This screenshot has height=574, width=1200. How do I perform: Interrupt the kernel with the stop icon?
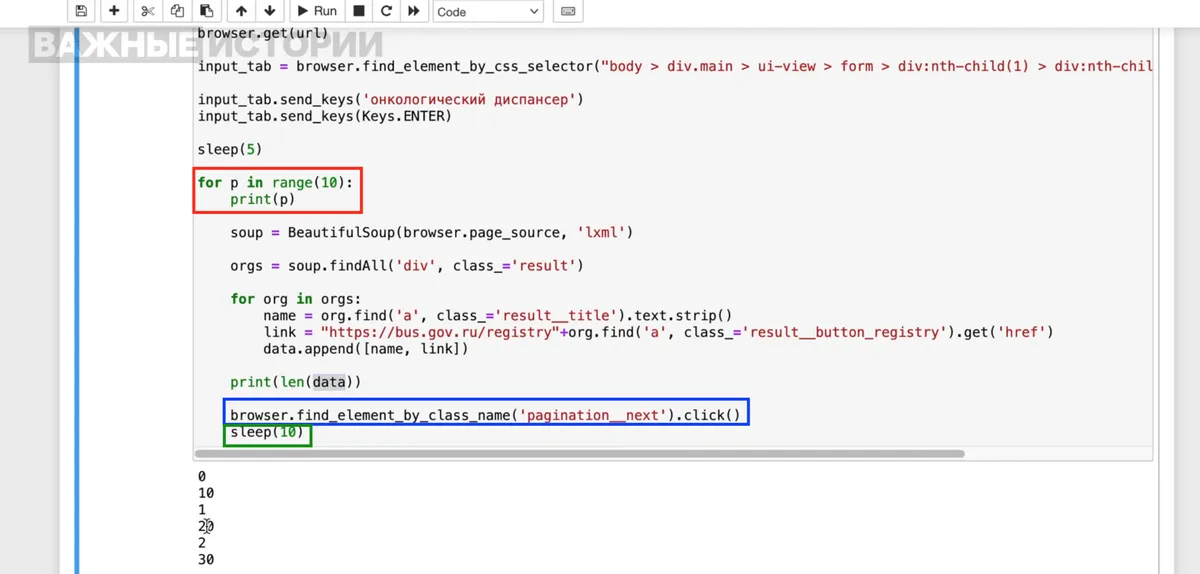coord(359,11)
